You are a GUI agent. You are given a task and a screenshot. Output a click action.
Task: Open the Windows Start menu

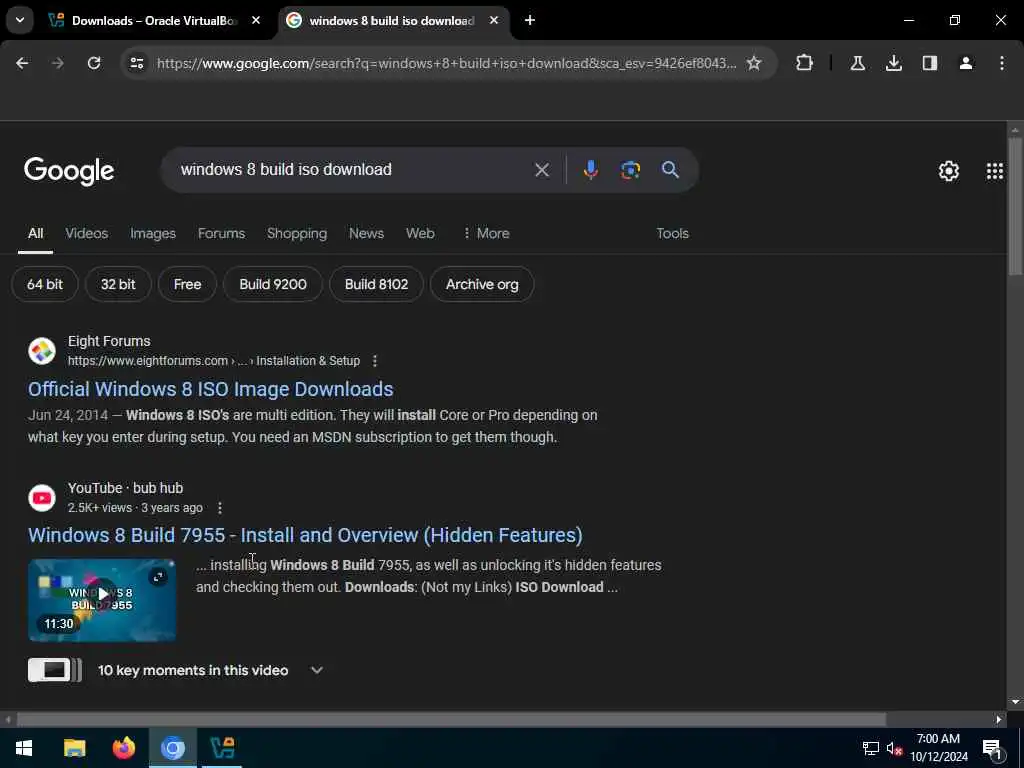point(24,748)
